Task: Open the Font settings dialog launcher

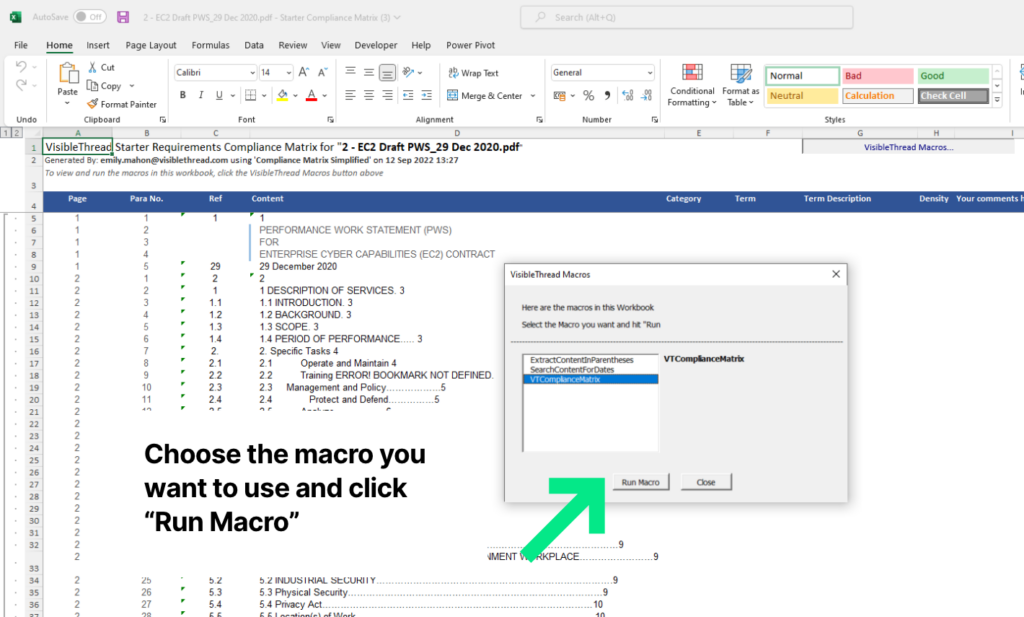Action: [330, 119]
